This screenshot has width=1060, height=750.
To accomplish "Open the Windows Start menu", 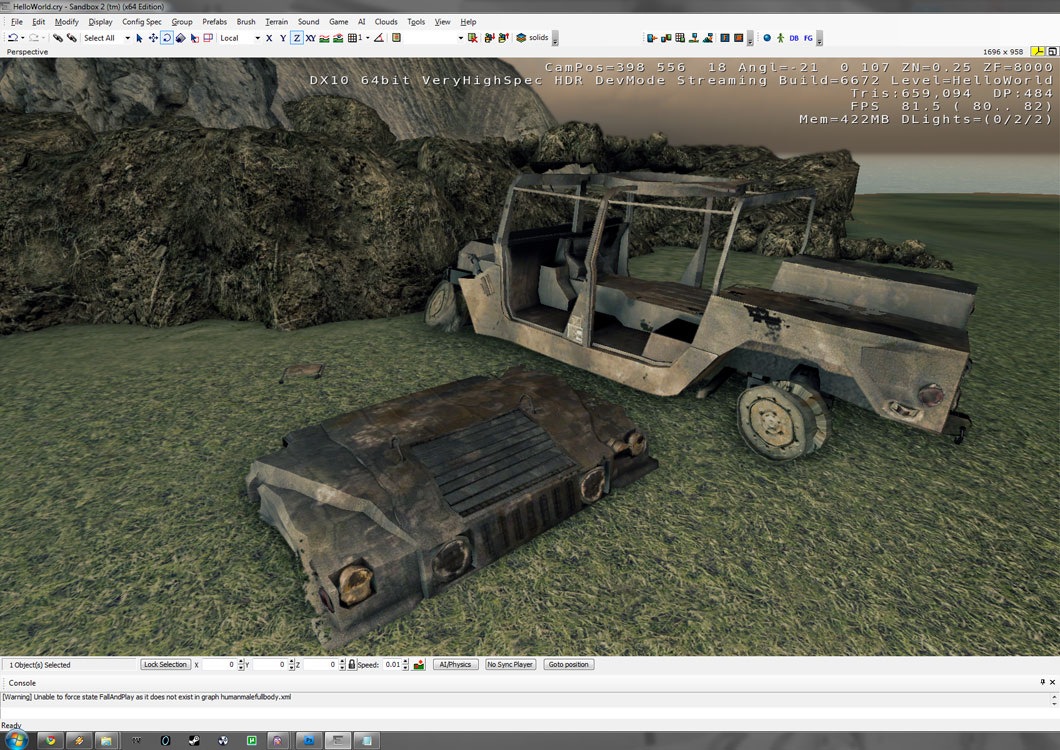I will coord(16,740).
